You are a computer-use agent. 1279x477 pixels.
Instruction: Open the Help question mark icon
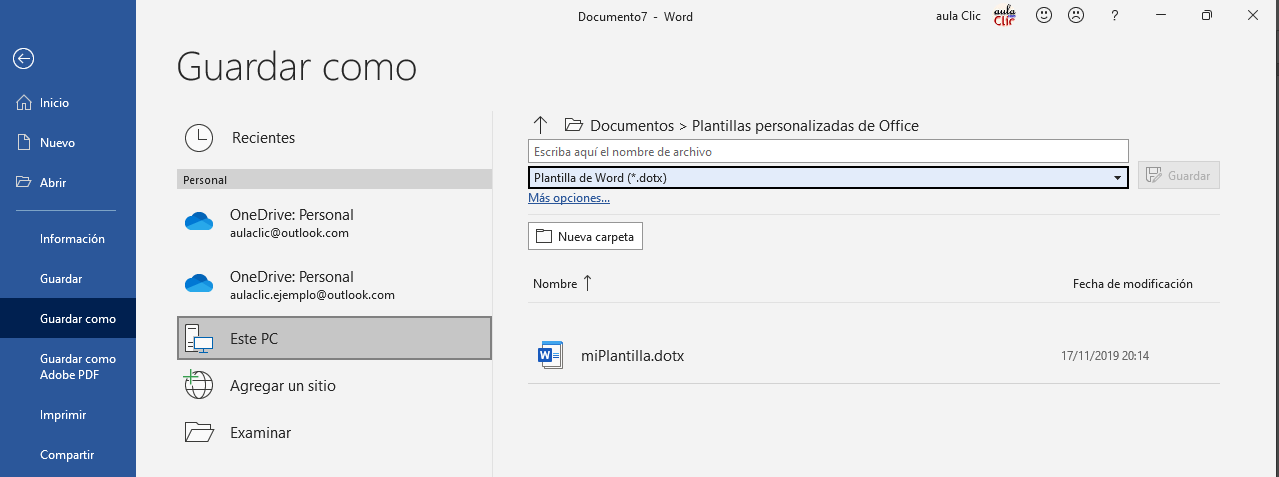point(1114,16)
